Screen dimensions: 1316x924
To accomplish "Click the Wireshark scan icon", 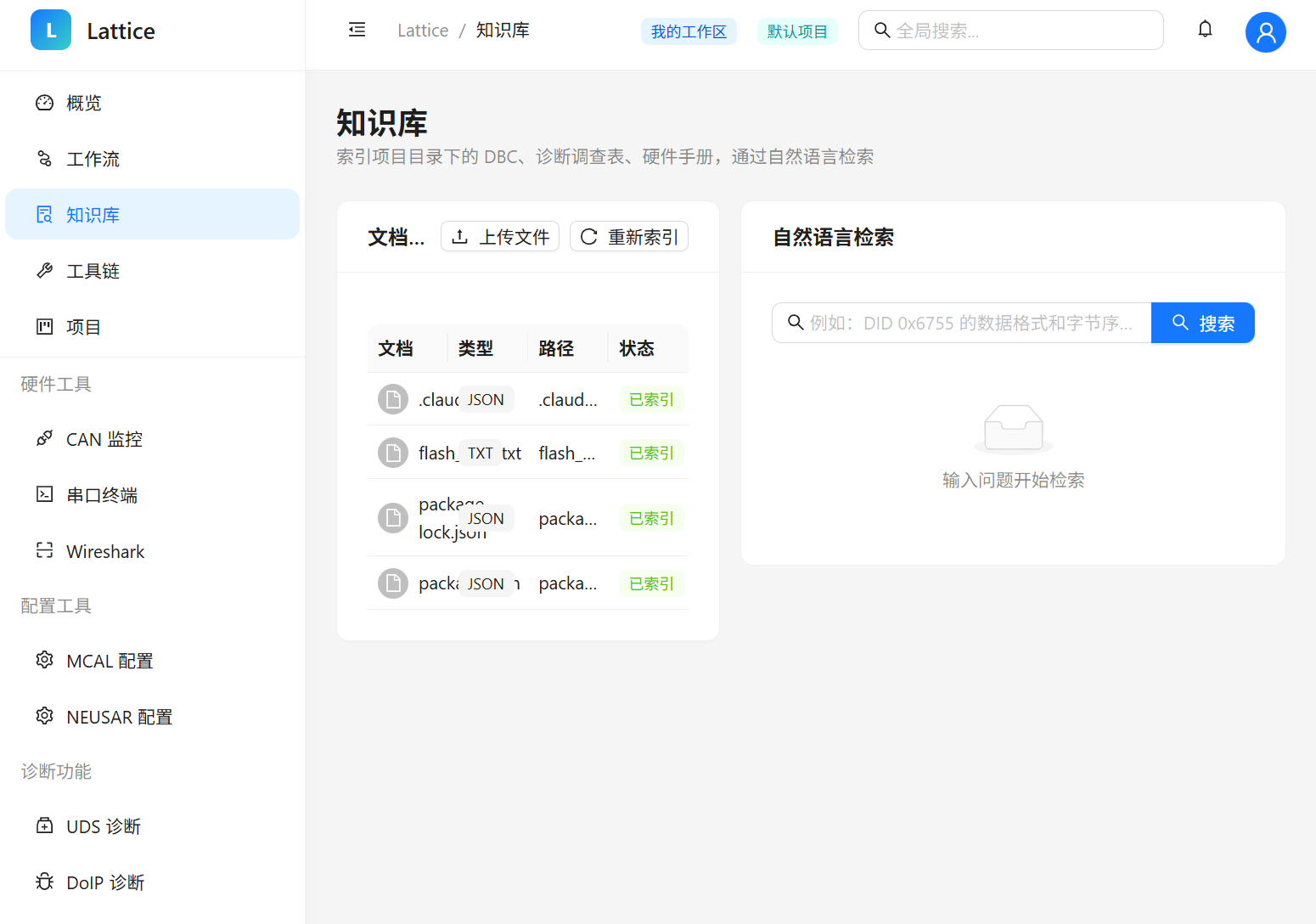I will pos(45,551).
